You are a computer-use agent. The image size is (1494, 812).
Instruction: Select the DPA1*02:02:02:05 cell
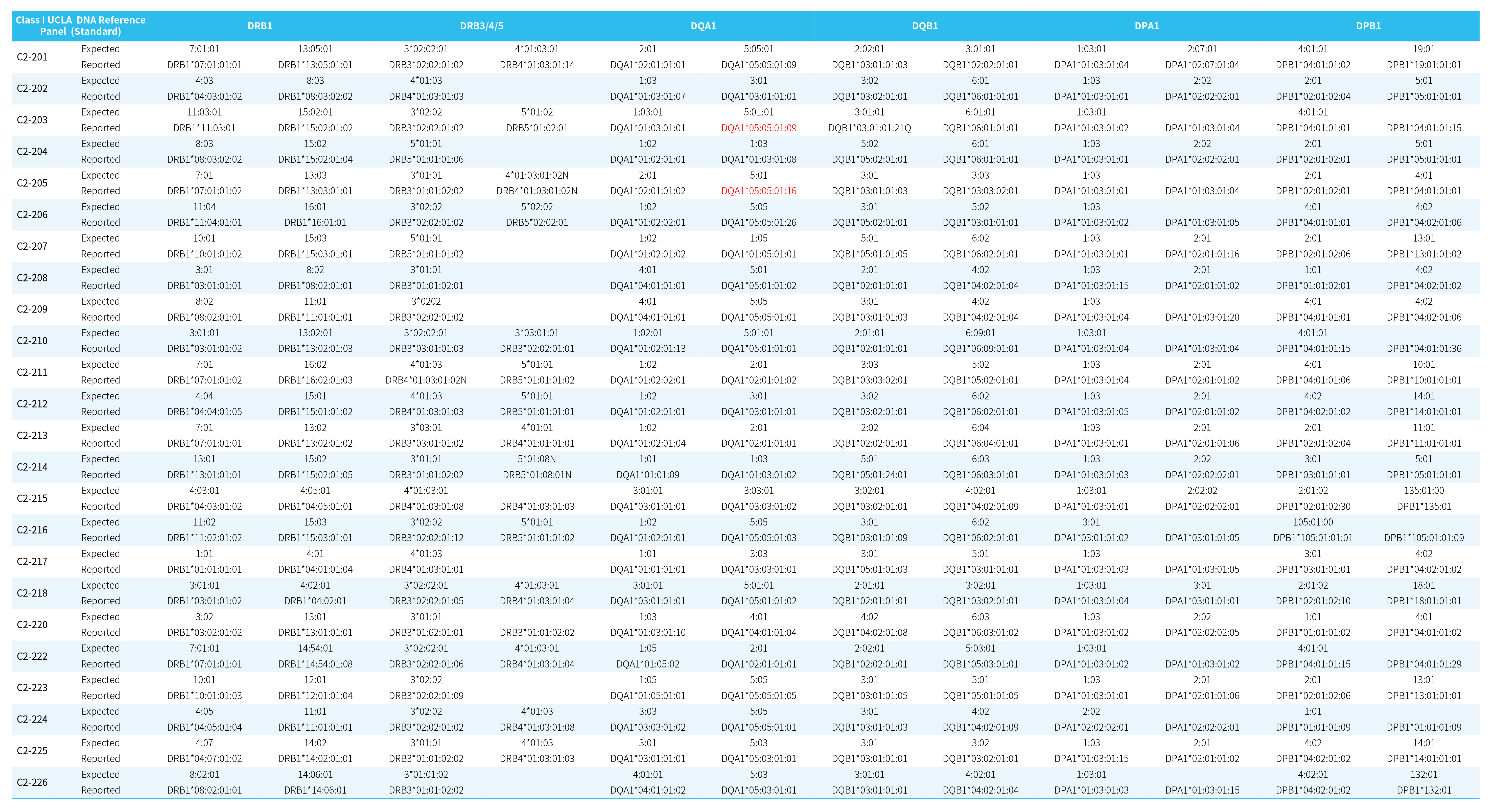tap(1202, 633)
